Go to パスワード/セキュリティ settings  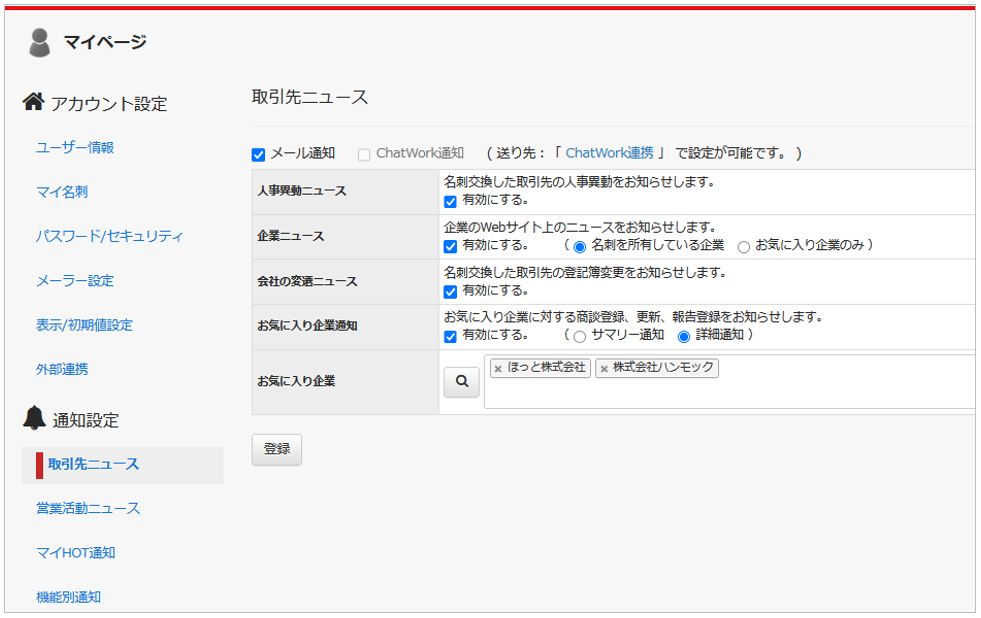pyautogui.click(x=110, y=236)
